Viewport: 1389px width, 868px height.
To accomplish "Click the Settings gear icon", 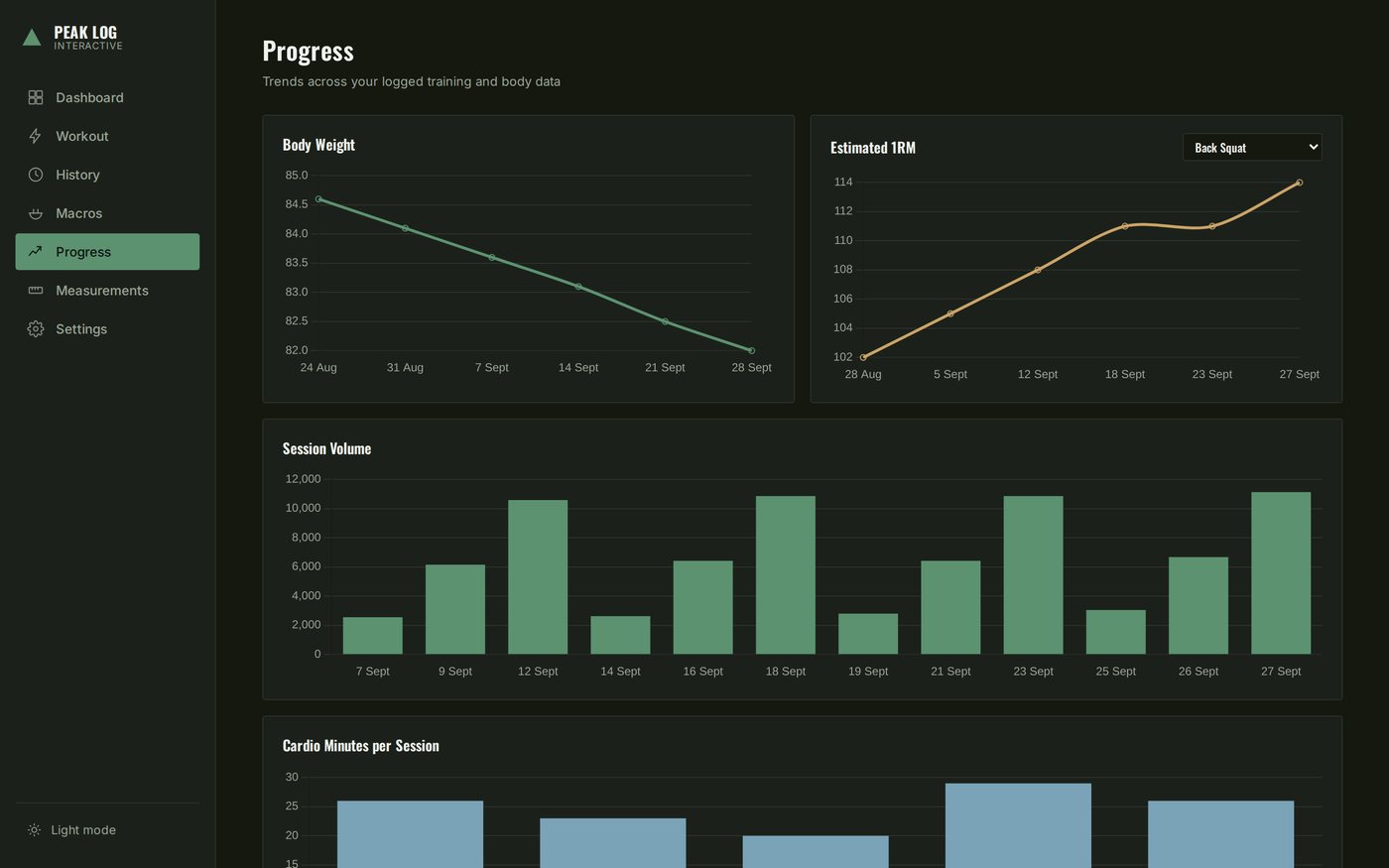I will 36,329.
